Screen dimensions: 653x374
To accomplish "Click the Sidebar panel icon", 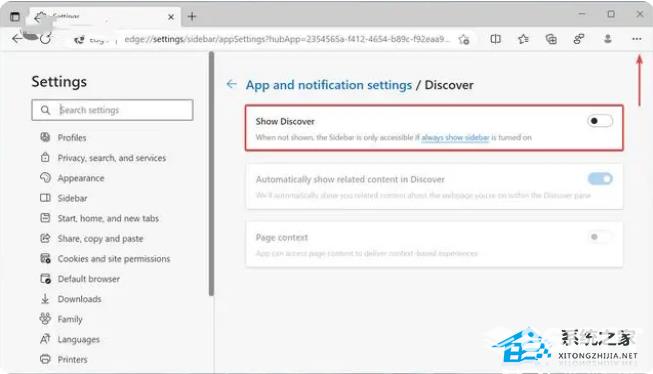I will 45,198.
